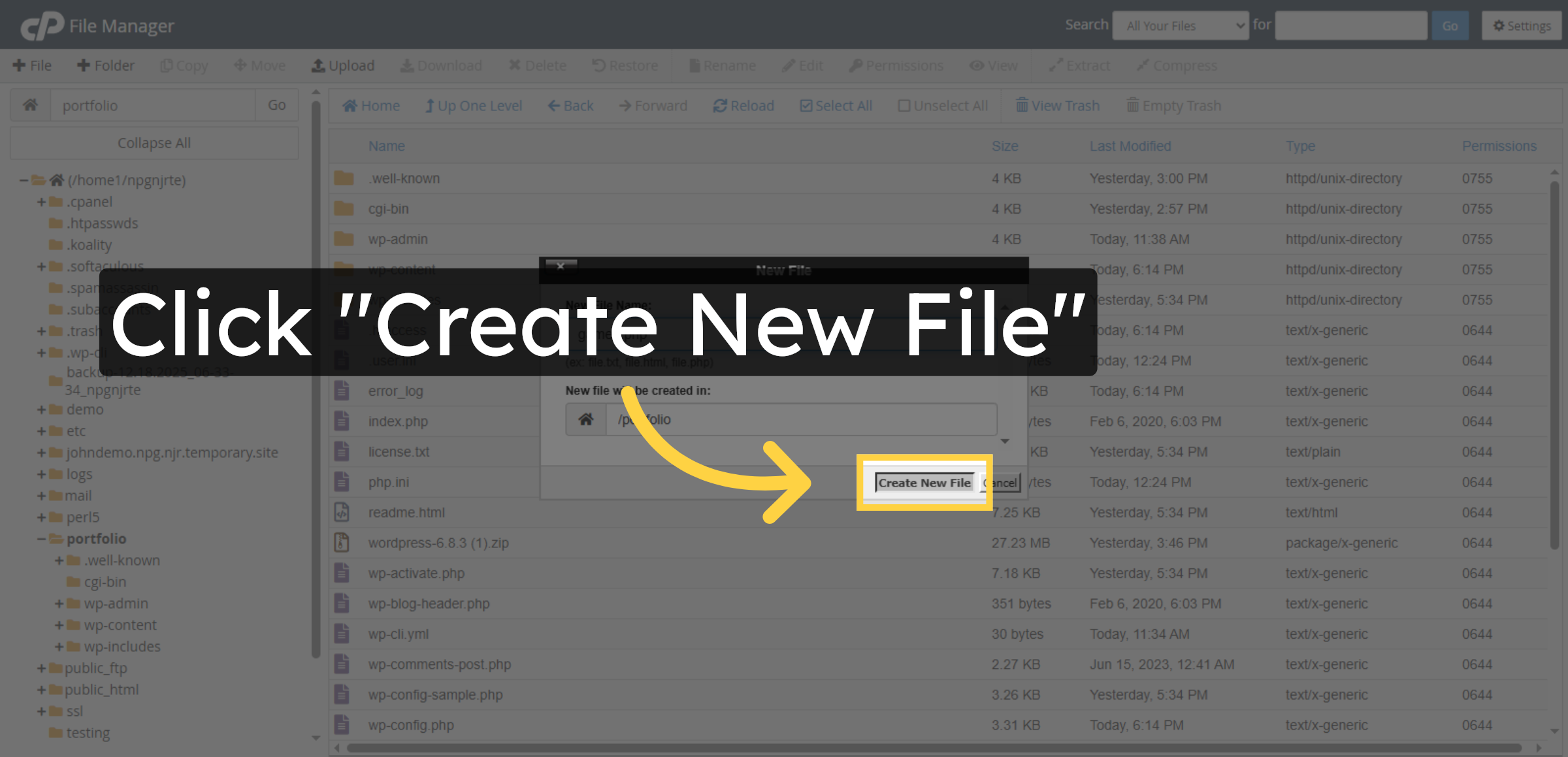1568x757 pixels.
Task: Reload the current file listing
Action: coord(743,105)
